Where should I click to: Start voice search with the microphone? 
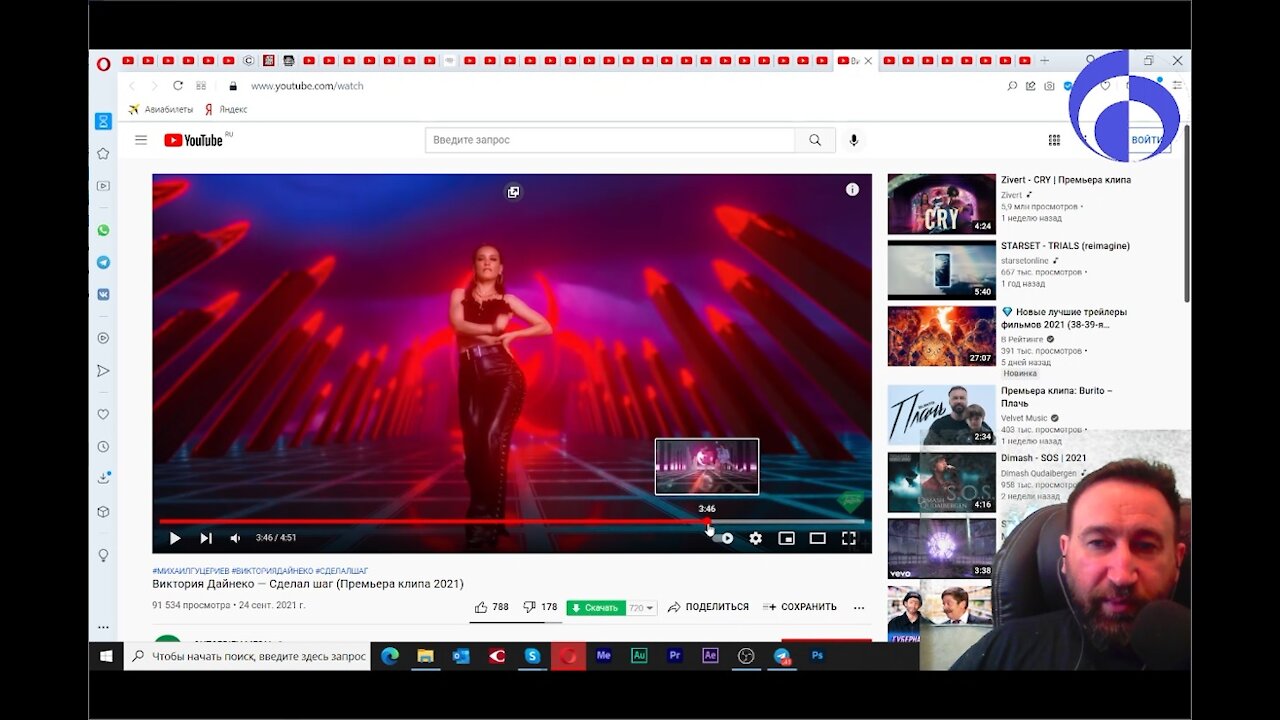point(854,140)
